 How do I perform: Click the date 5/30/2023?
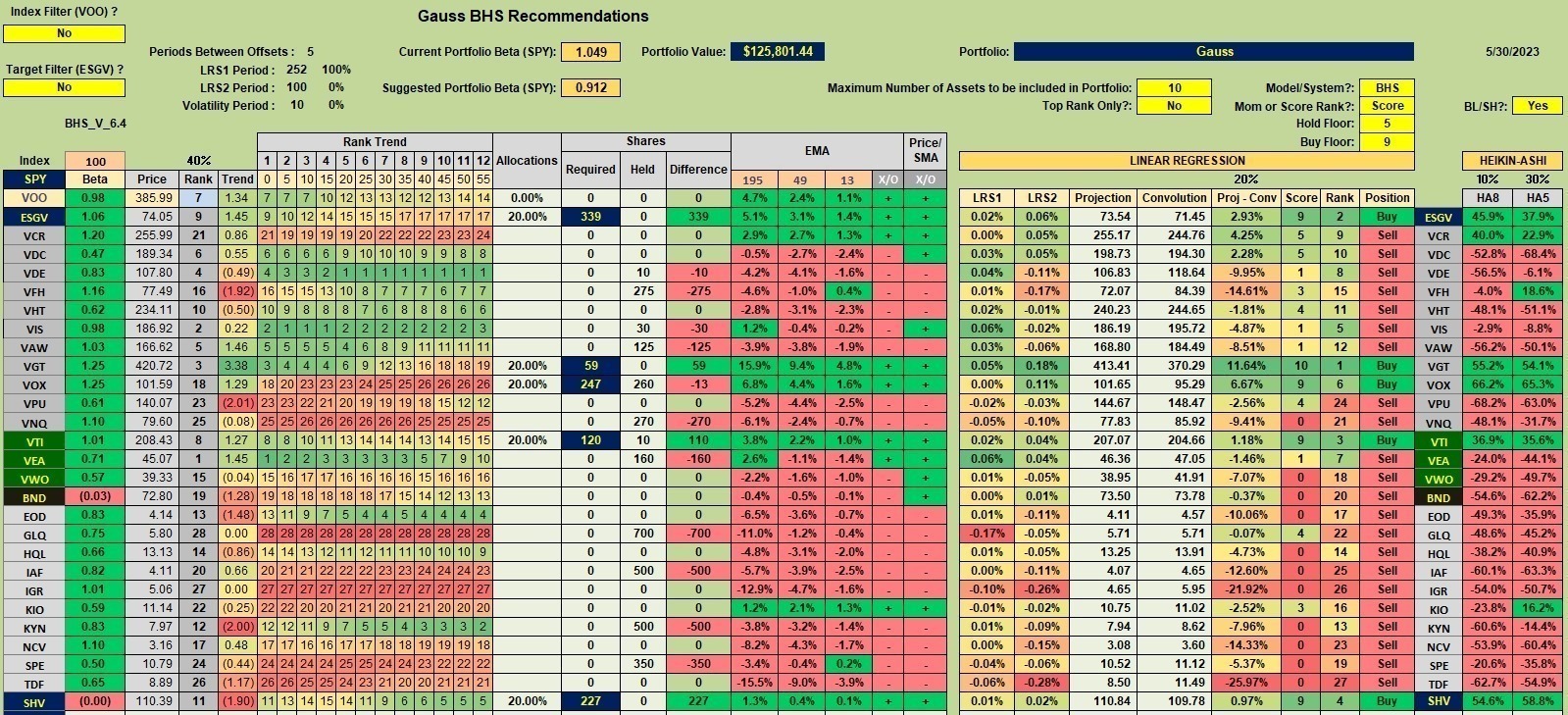(x=1512, y=52)
